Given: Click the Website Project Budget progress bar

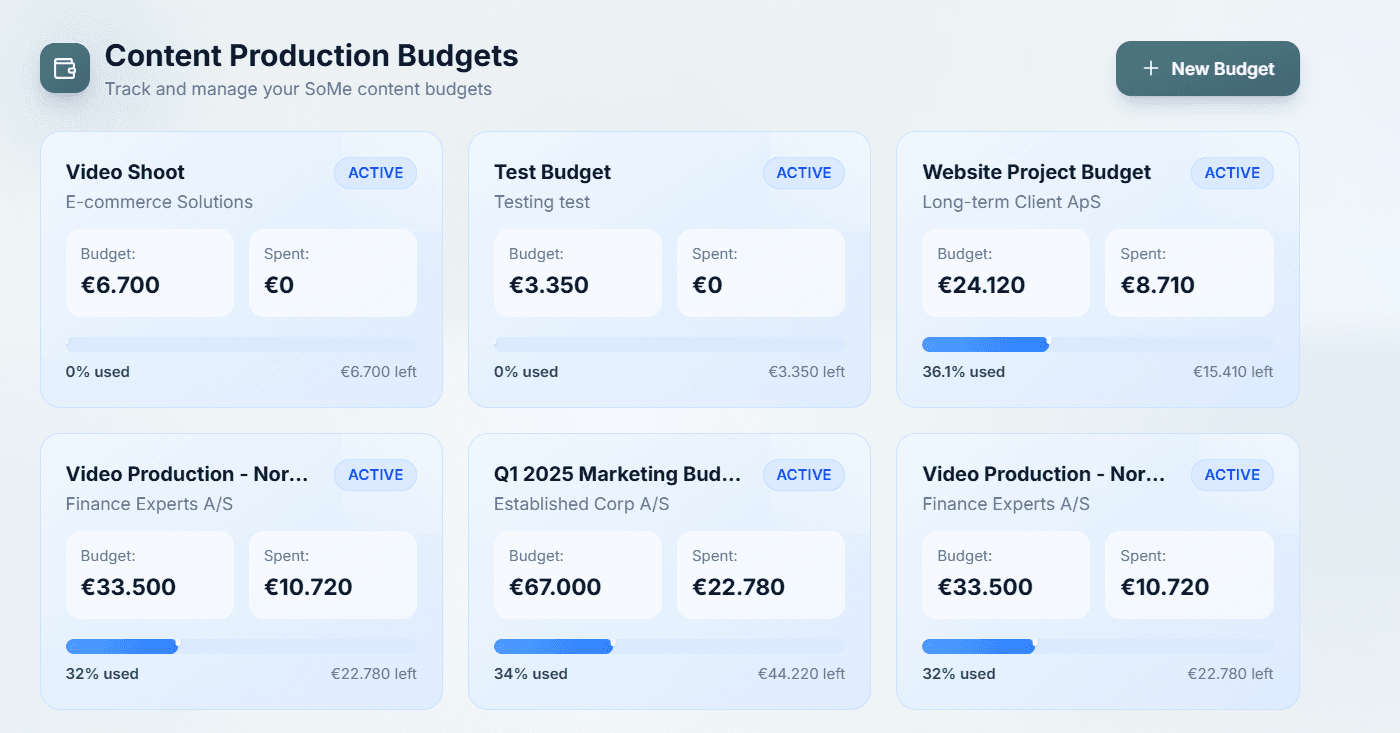Looking at the screenshot, I should coord(1097,343).
